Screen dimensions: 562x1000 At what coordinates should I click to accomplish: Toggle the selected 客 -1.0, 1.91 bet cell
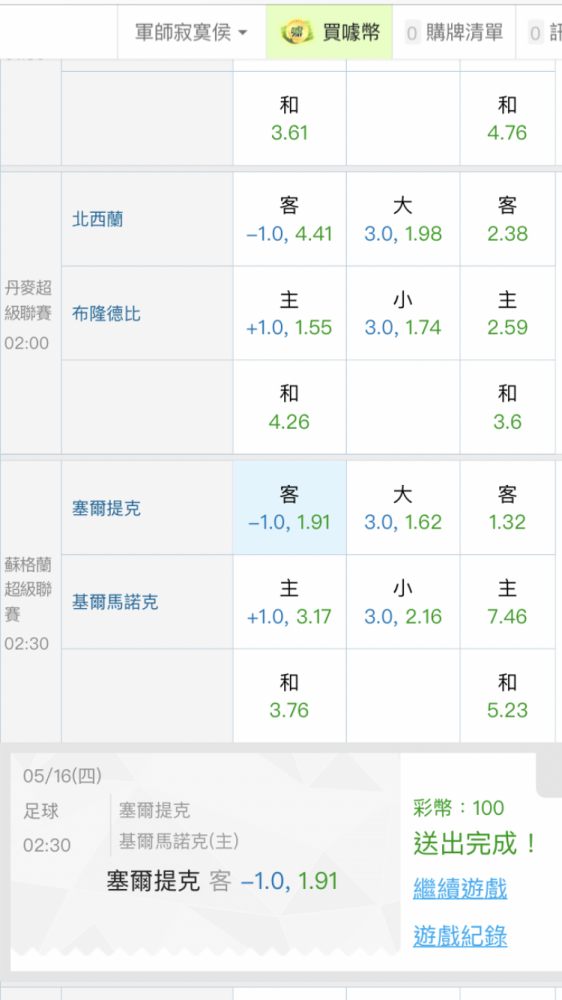tap(290, 508)
